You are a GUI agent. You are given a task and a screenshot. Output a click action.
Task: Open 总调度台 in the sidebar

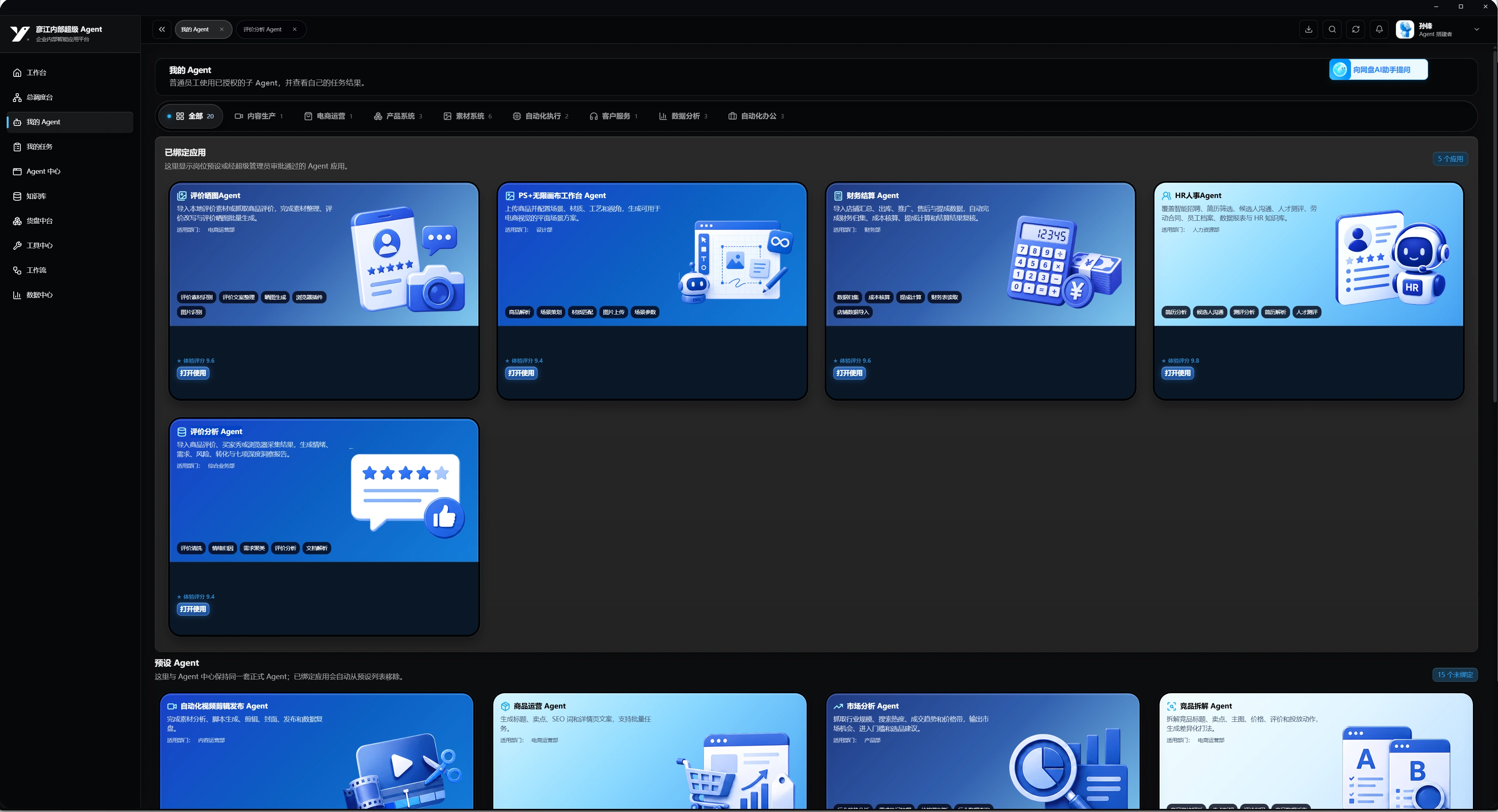pos(70,97)
